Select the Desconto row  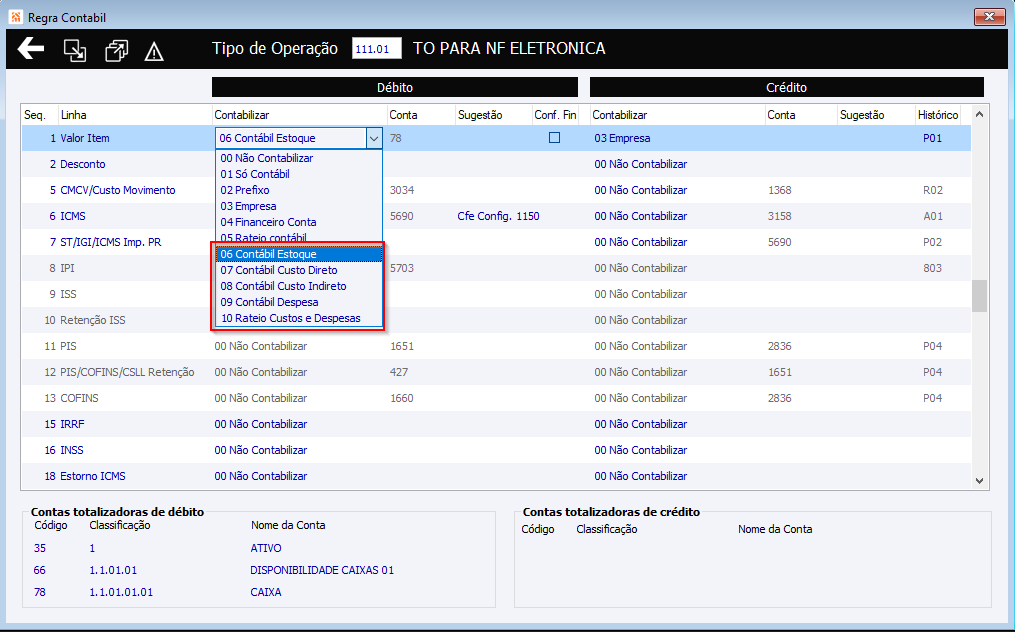click(x=496, y=164)
